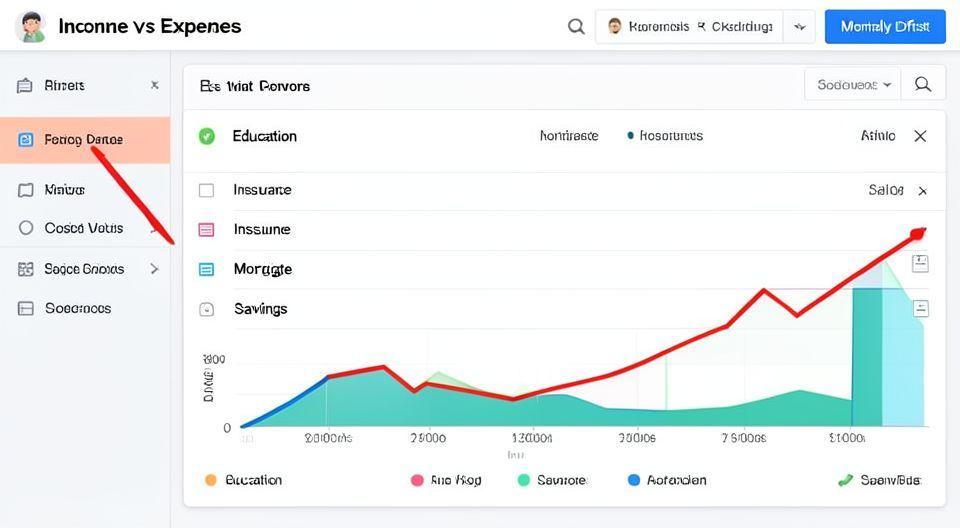Viewport: 960px width, 528px height.
Task: Close the Education row with X icon
Action: click(x=920, y=136)
